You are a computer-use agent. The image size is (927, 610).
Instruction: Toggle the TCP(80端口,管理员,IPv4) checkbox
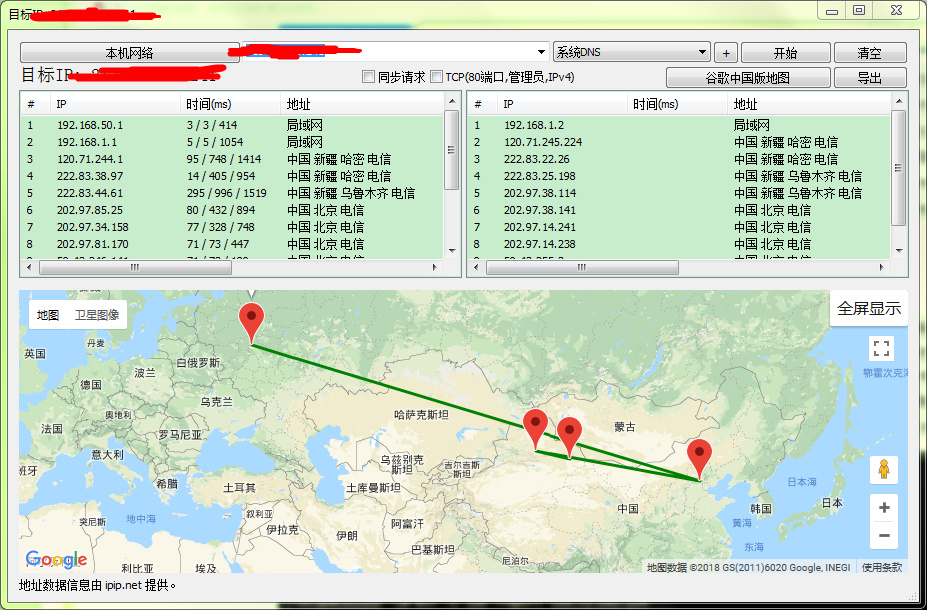coord(436,77)
